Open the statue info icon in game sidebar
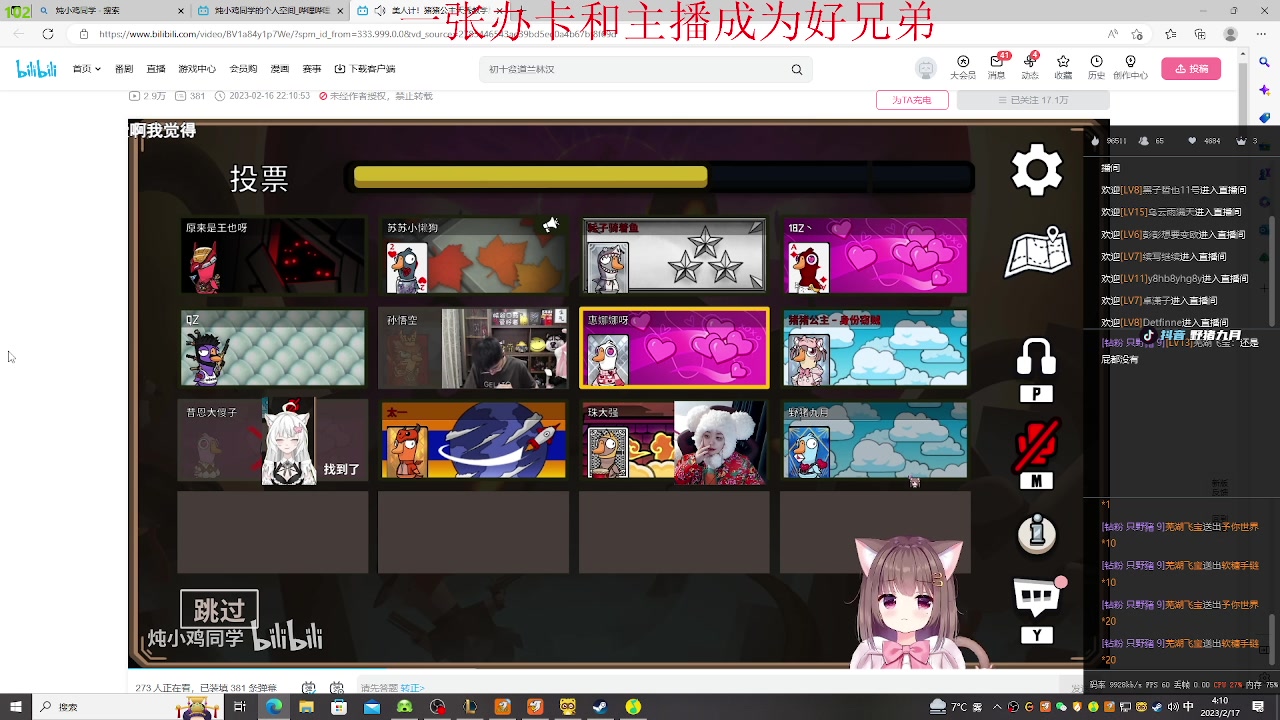The image size is (1280, 720). pos(1036,534)
